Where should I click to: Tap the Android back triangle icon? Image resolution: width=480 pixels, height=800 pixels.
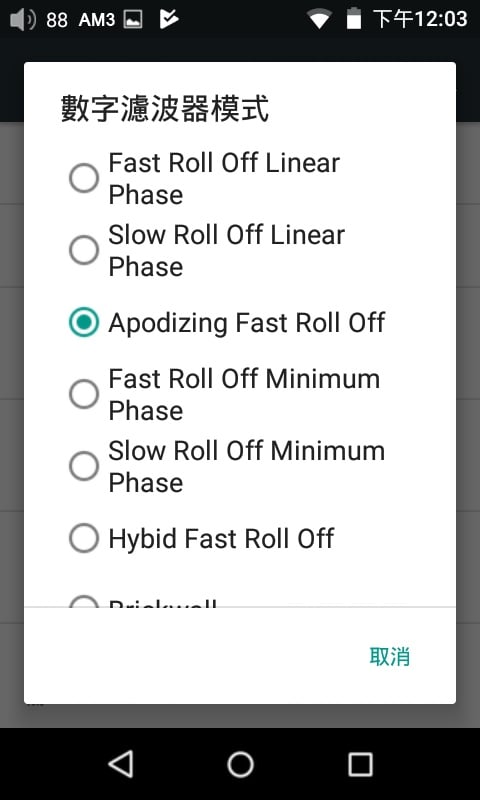tap(121, 764)
